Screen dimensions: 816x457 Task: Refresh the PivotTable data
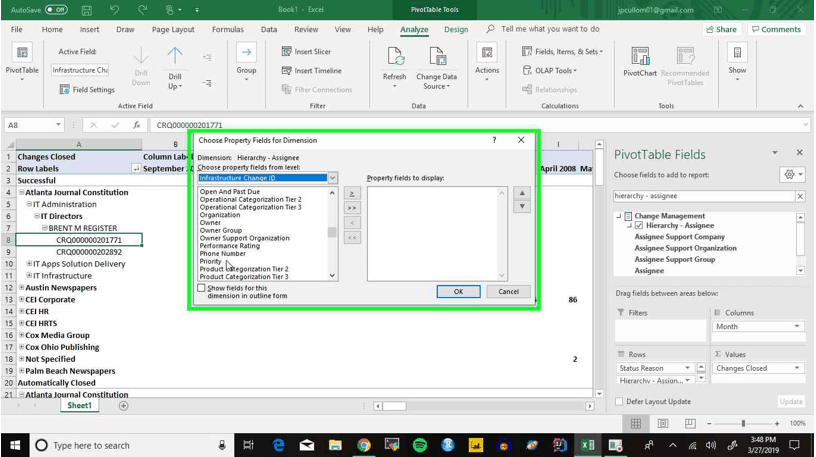(394, 65)
